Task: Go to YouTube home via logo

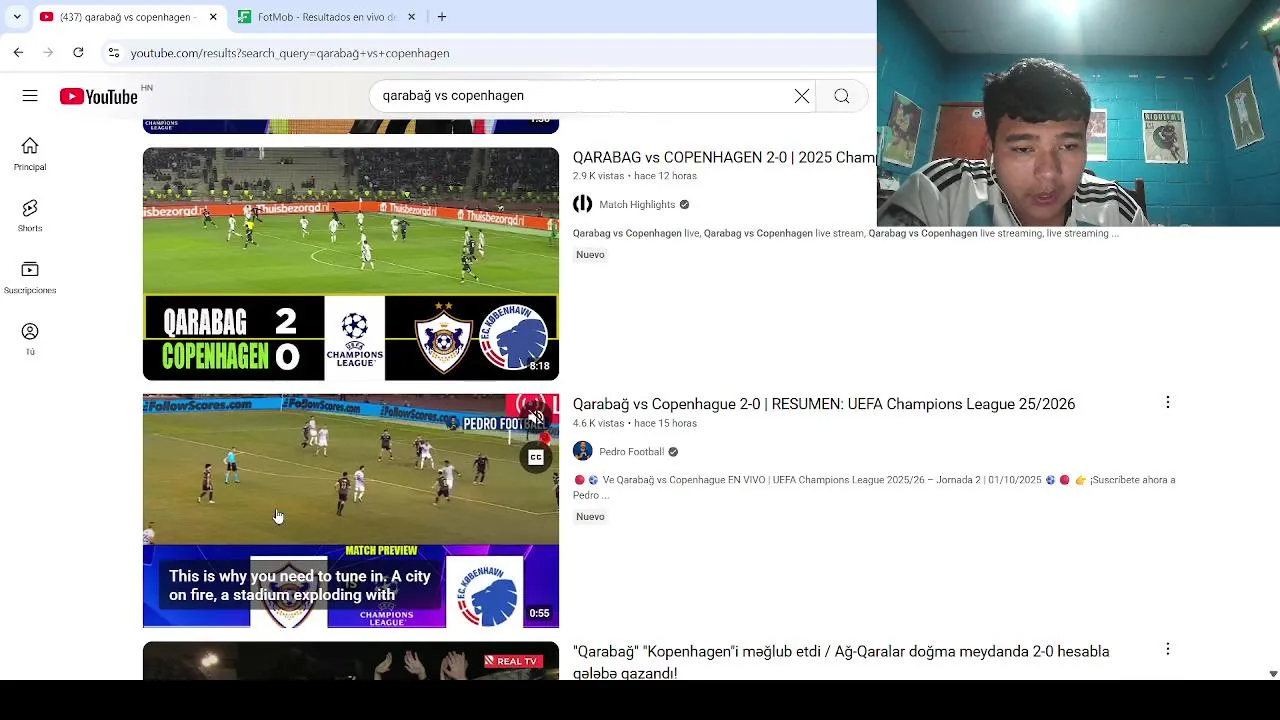Action: [x=98, y=96]
